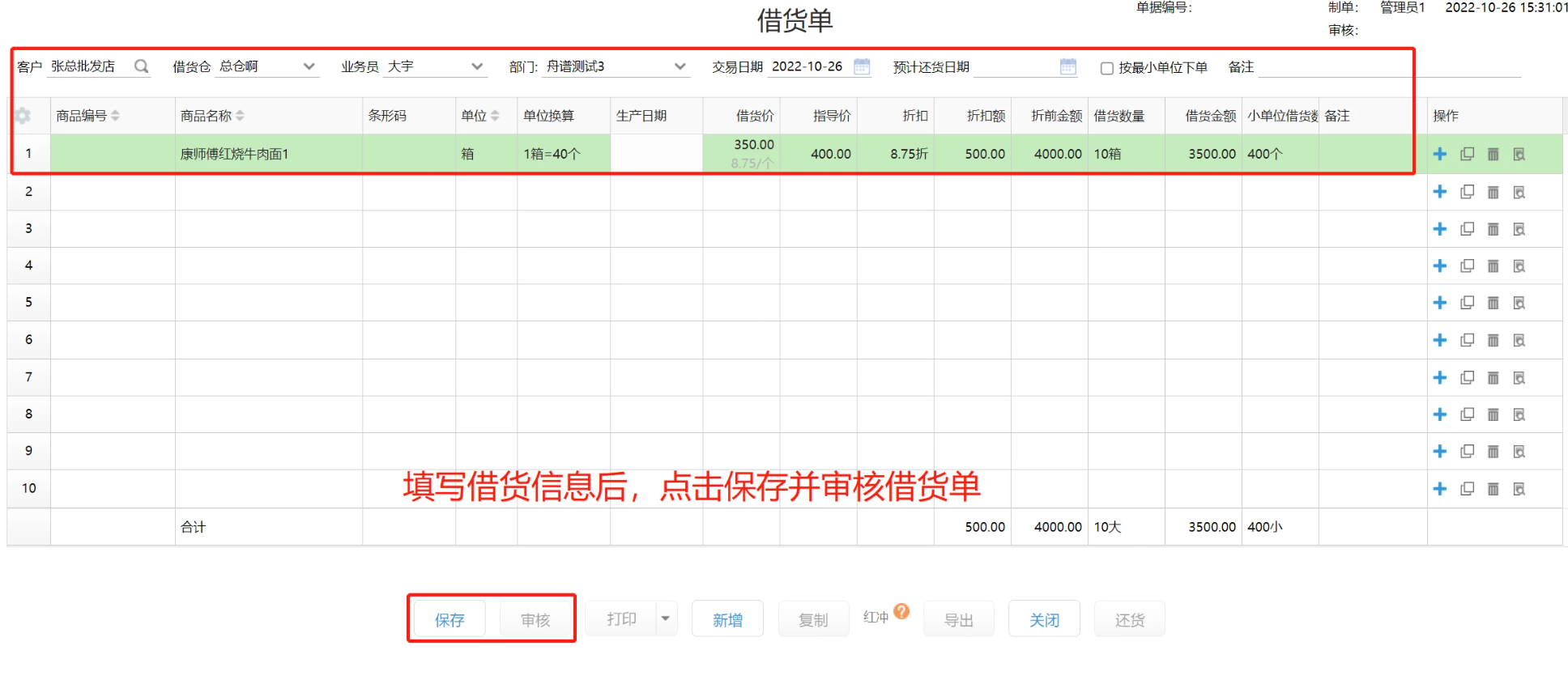Add a row using row 1 plus icon
The height and width of the screenshot is (680, 1568).
[1439, 154]
